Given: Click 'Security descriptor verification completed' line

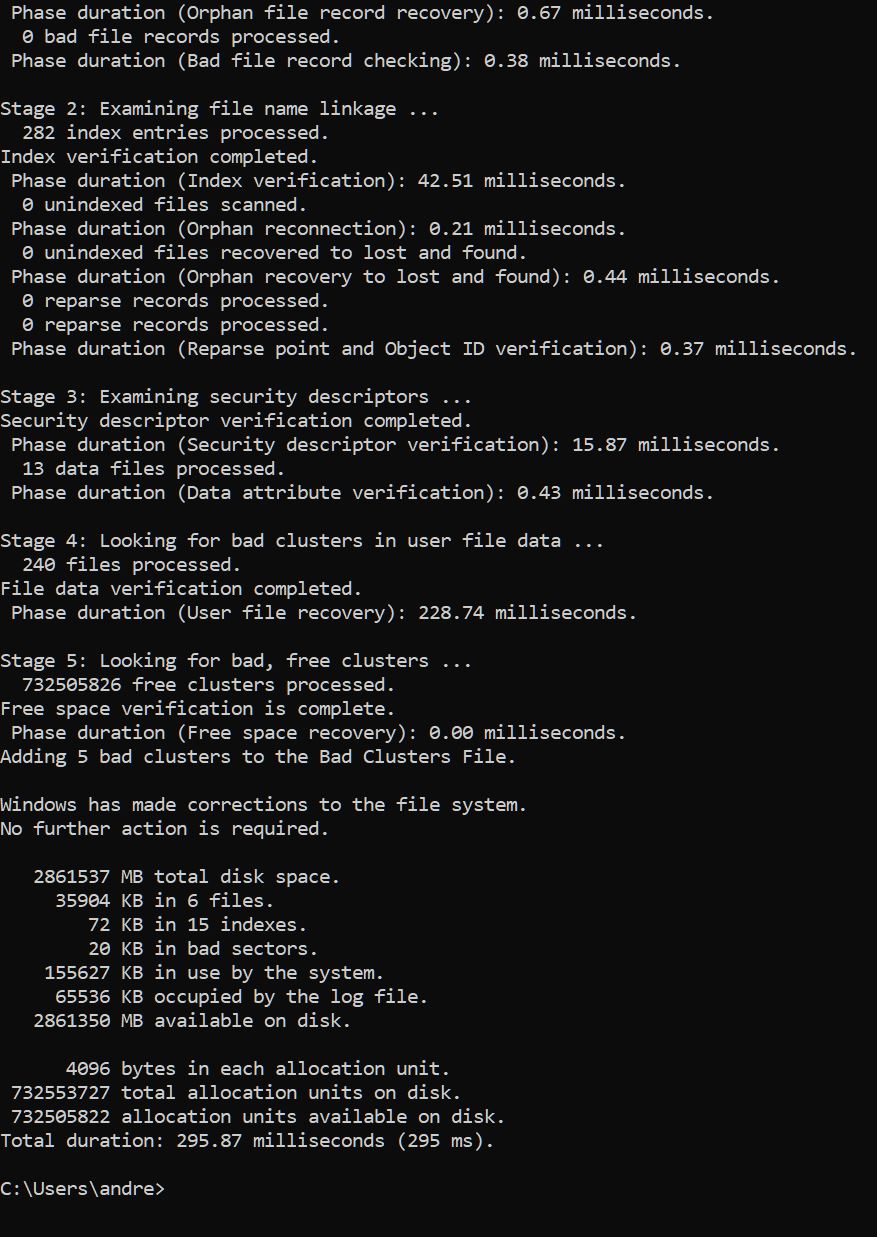Looking at the screenshot, I should pos(236,421).
